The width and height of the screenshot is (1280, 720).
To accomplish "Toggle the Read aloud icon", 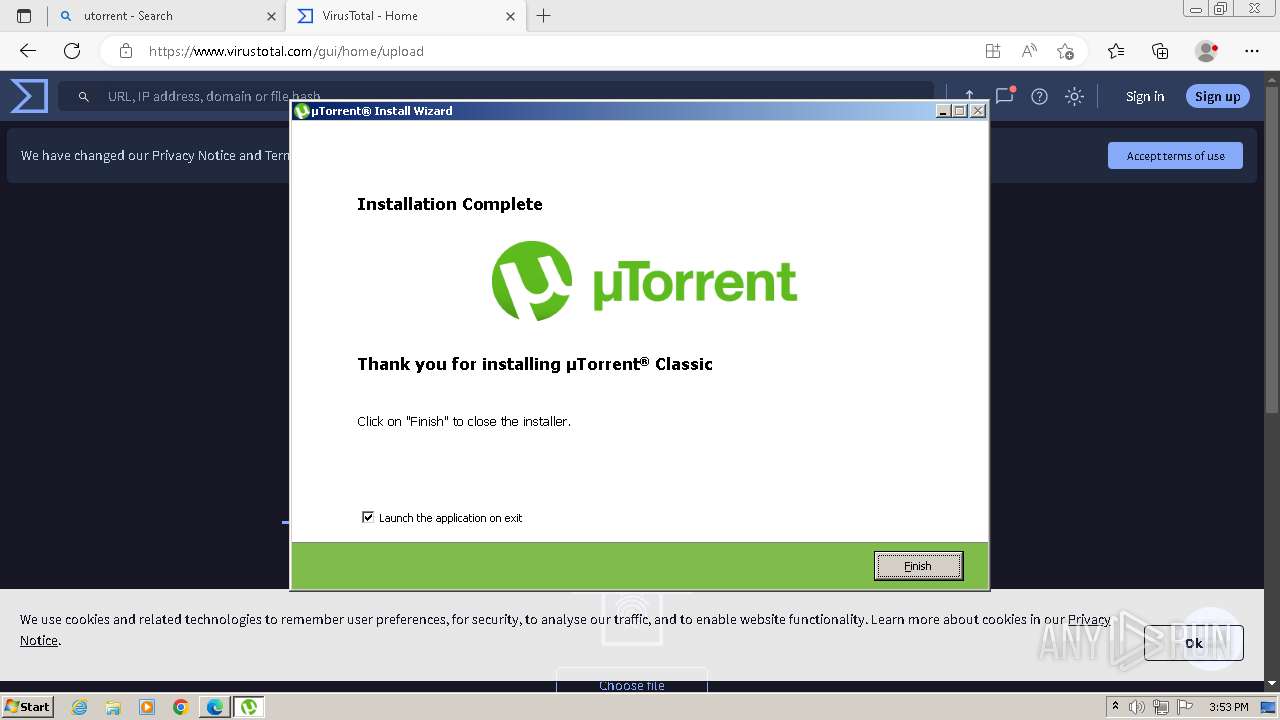I will click(1029, 51).
